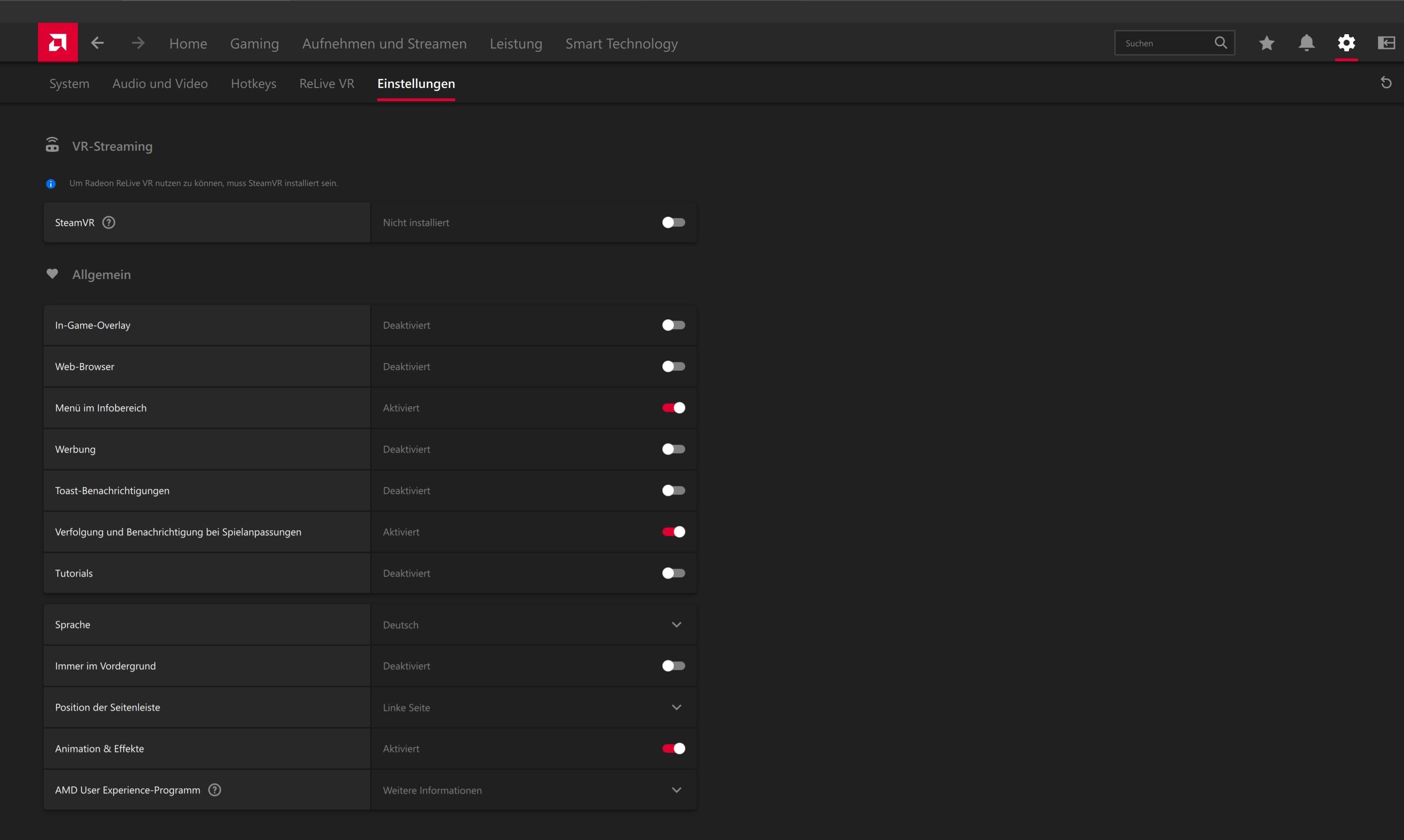Toggle the SteamVR switch

point(673,222)
